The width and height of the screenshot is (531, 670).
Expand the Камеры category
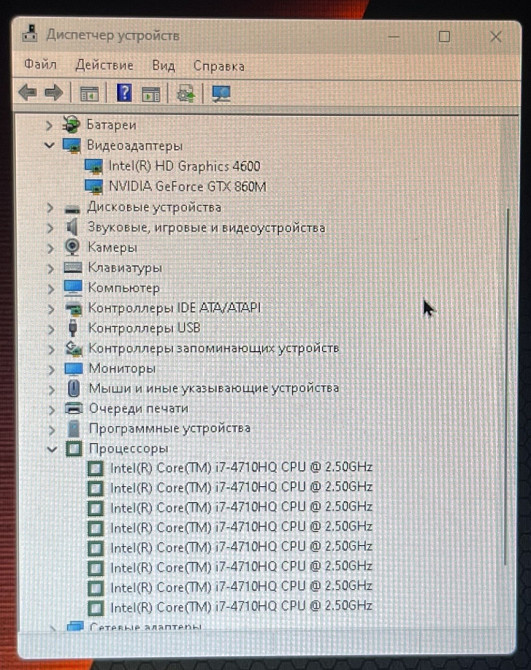coord(50,248)
